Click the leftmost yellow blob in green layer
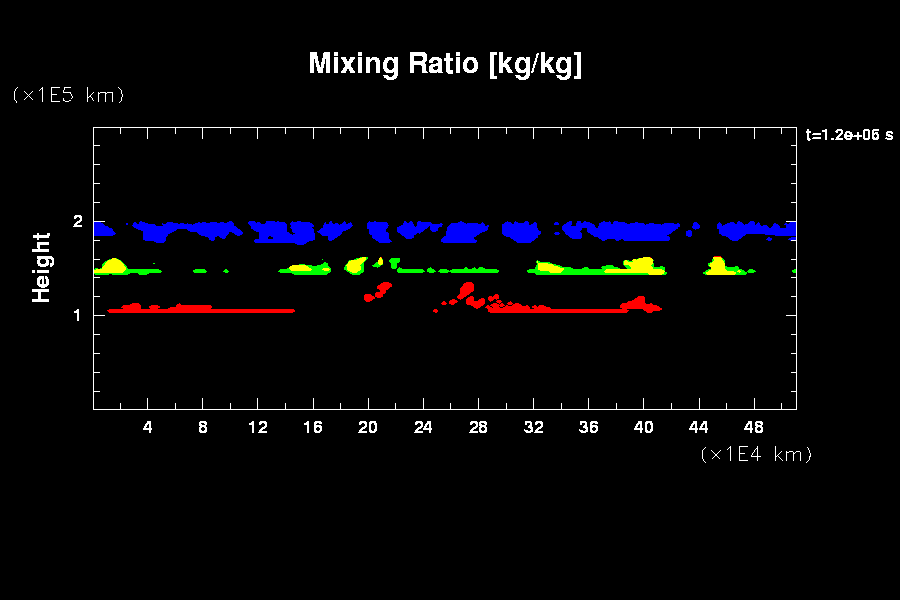The width and height of the screenshot is (900, 600). 113,267
